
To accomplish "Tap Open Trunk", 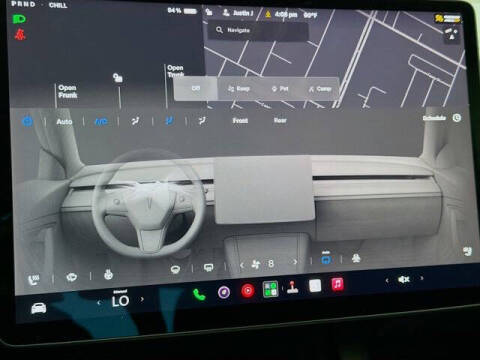I will tap(175, 71).
